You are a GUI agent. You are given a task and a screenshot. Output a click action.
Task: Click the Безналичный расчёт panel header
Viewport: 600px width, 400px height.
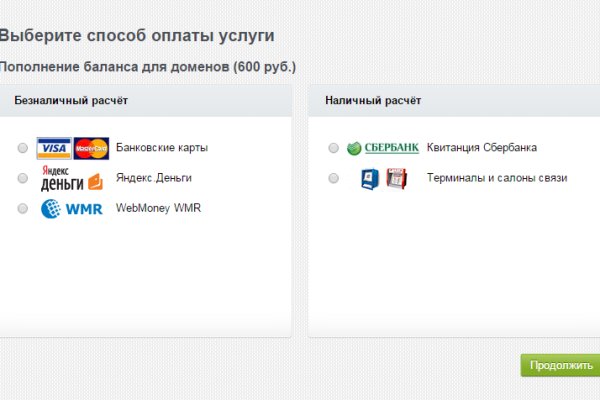click(70, 101)
